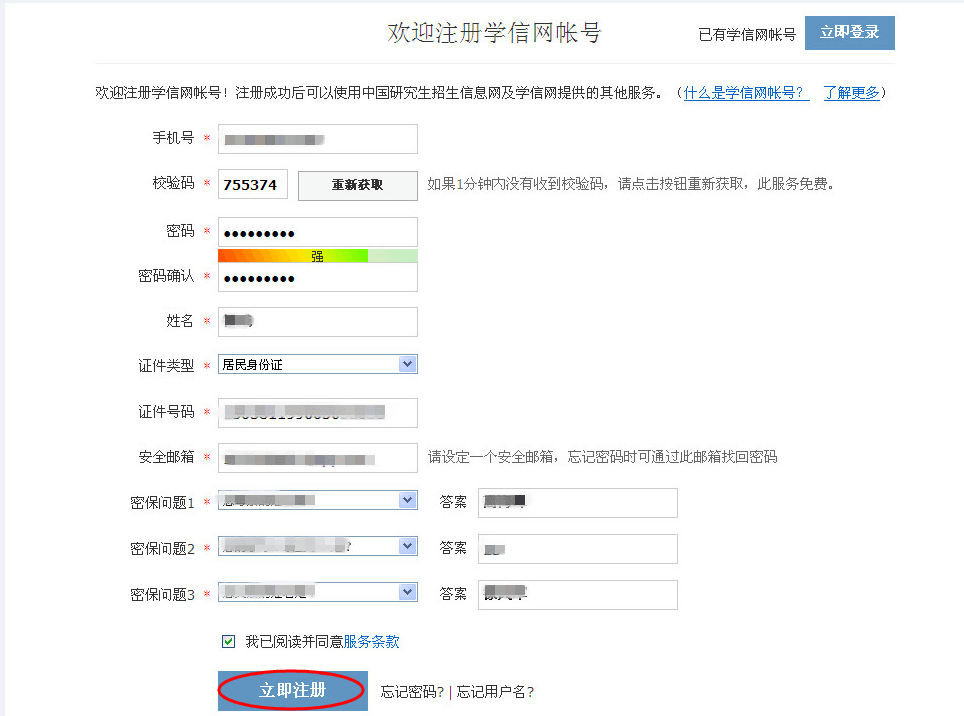964x716 pixels.
Task: Expand the 证件类型 dropdown
Action: 317,365
